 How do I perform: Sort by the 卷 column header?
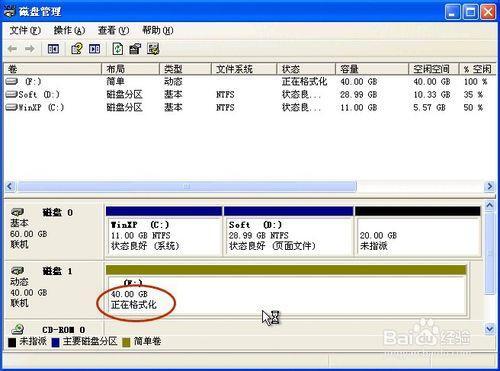tap(52, 69)
